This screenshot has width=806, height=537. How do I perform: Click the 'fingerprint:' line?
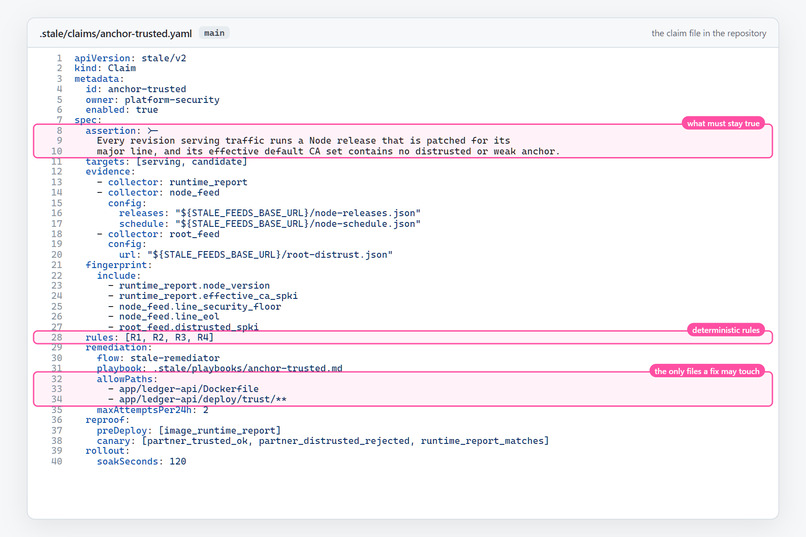pos(119,265)
